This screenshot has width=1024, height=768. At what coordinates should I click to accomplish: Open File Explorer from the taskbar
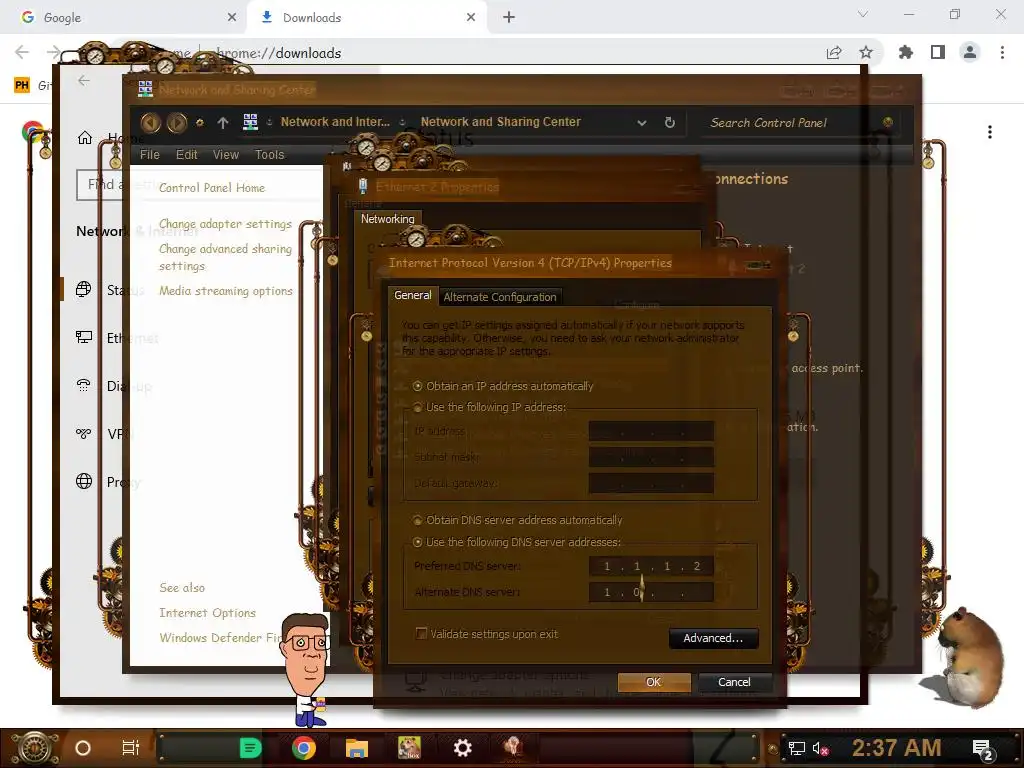pos(357,748)
